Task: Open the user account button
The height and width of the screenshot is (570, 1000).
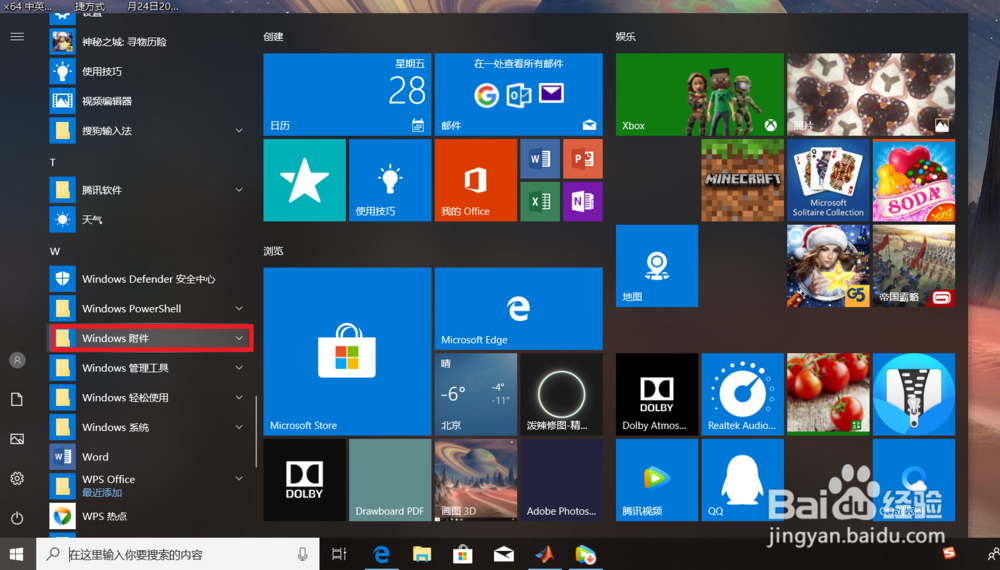Action: pyautogui.click(x=17, y=360)
